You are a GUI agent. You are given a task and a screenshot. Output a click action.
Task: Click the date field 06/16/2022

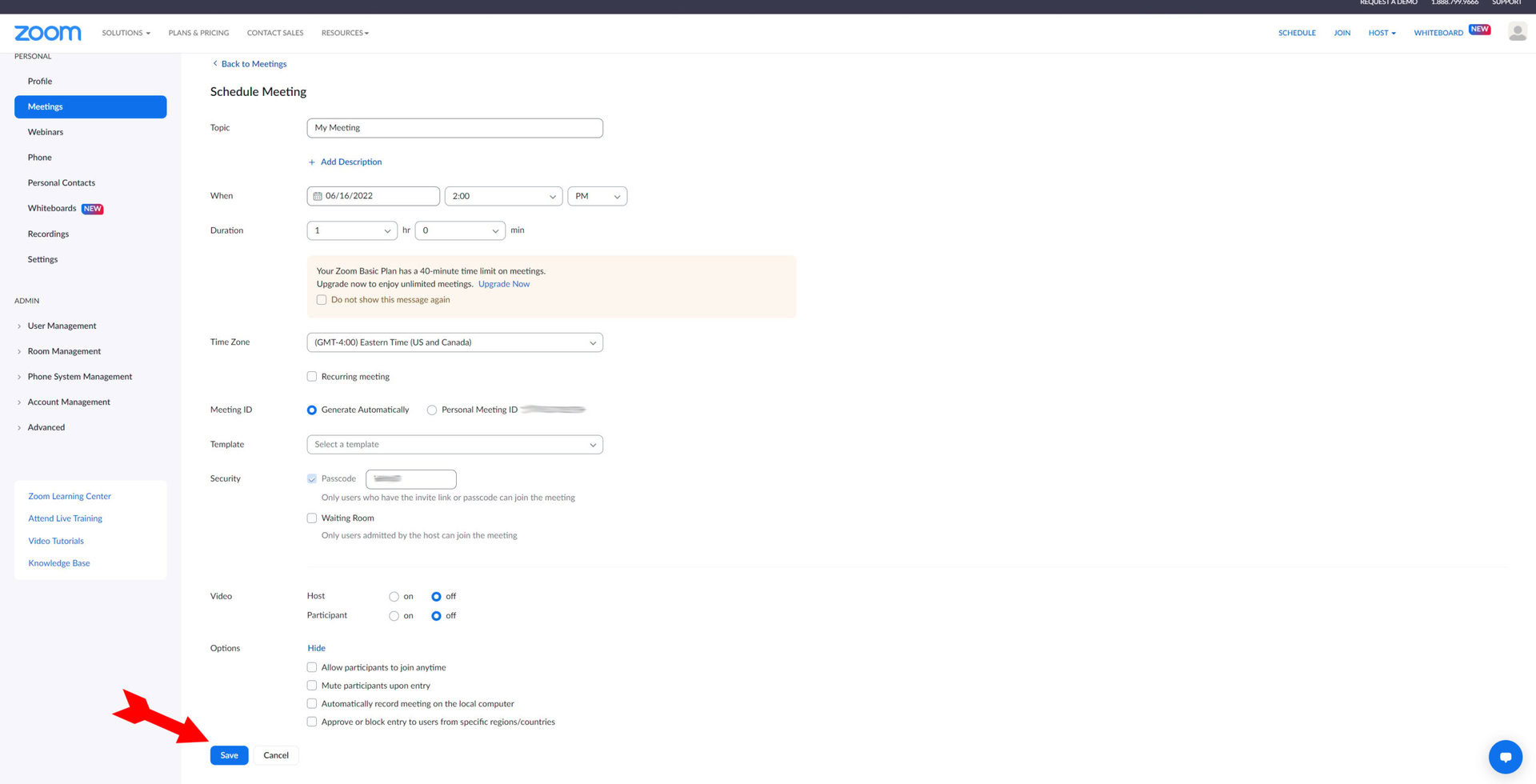[x=373, y=196]
